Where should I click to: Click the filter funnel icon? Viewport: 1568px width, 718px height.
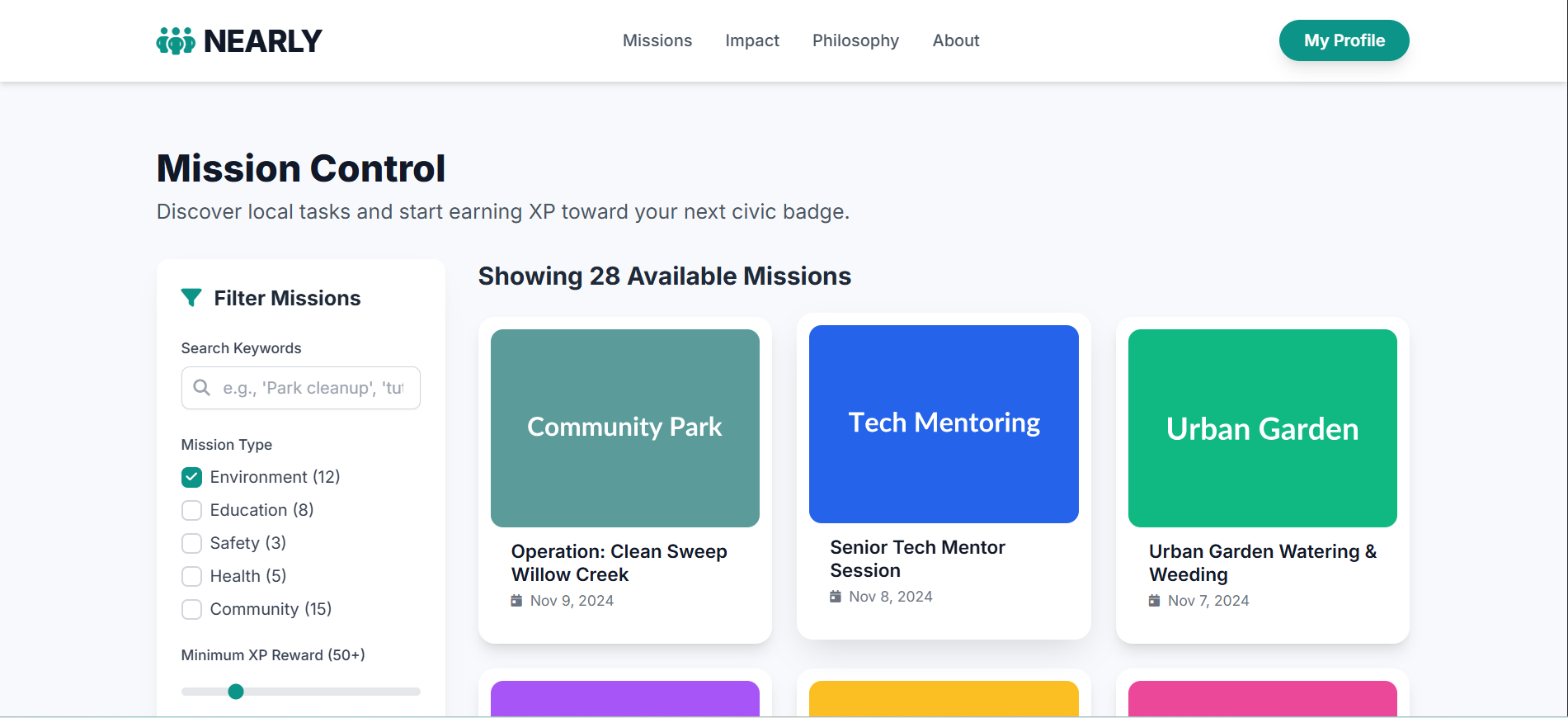pyautogui.click(x=191, y=298)
